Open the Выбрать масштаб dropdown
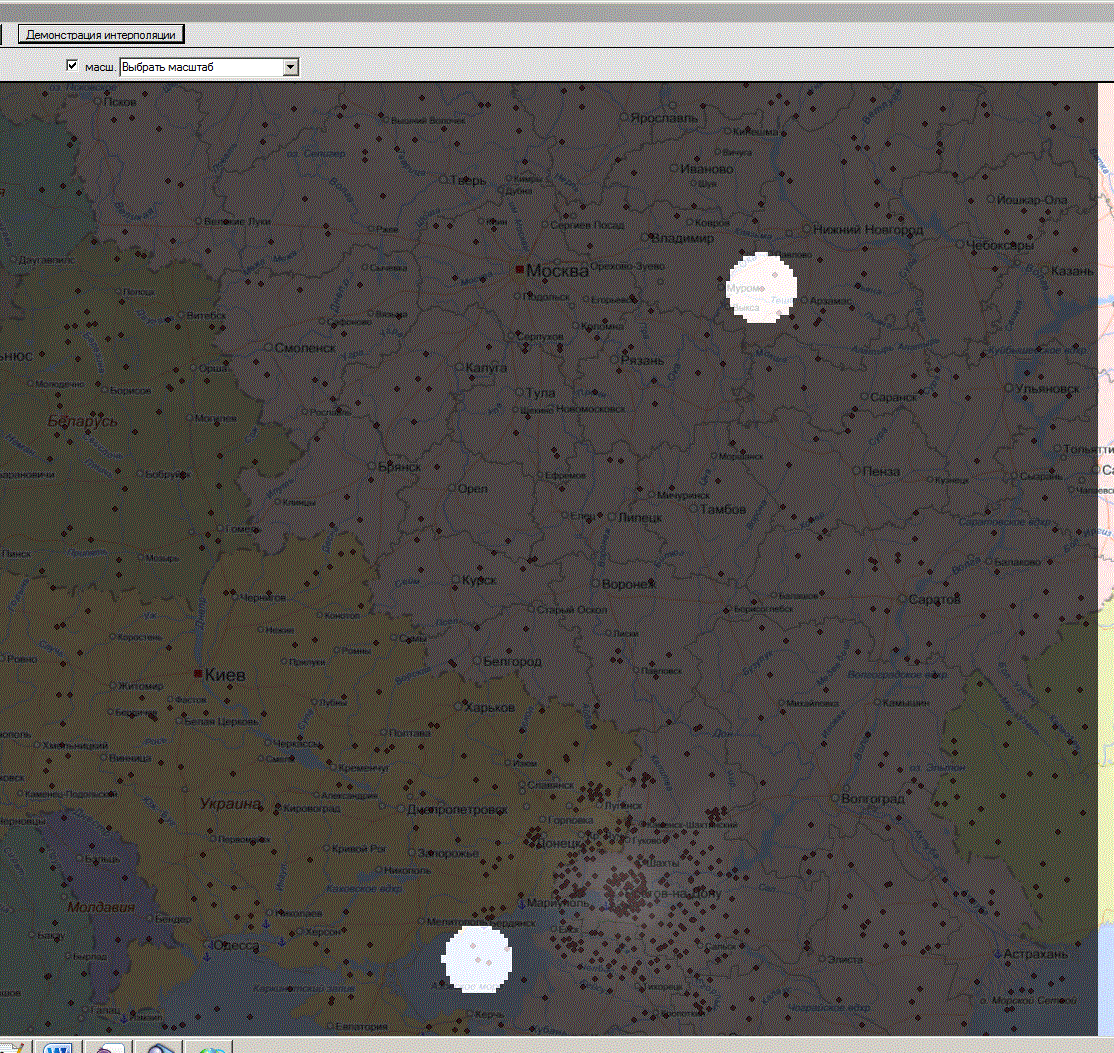The width and height of the screenshot is (1114, 1053). tap(291, 67)
